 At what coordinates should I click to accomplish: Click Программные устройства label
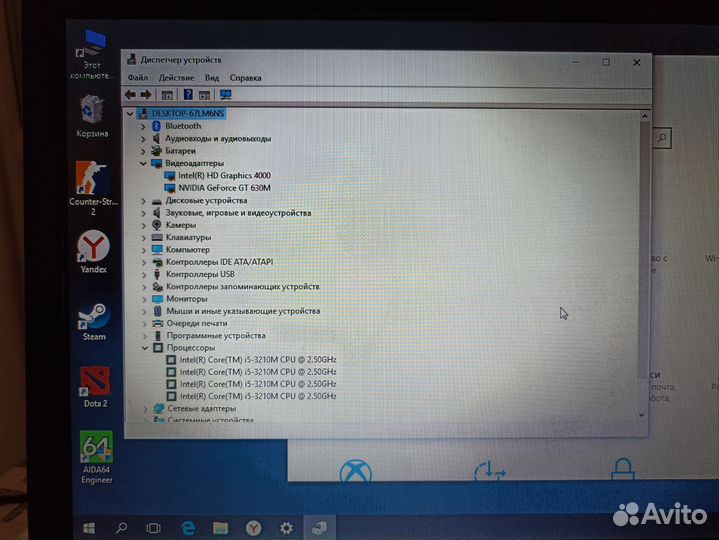216,336
